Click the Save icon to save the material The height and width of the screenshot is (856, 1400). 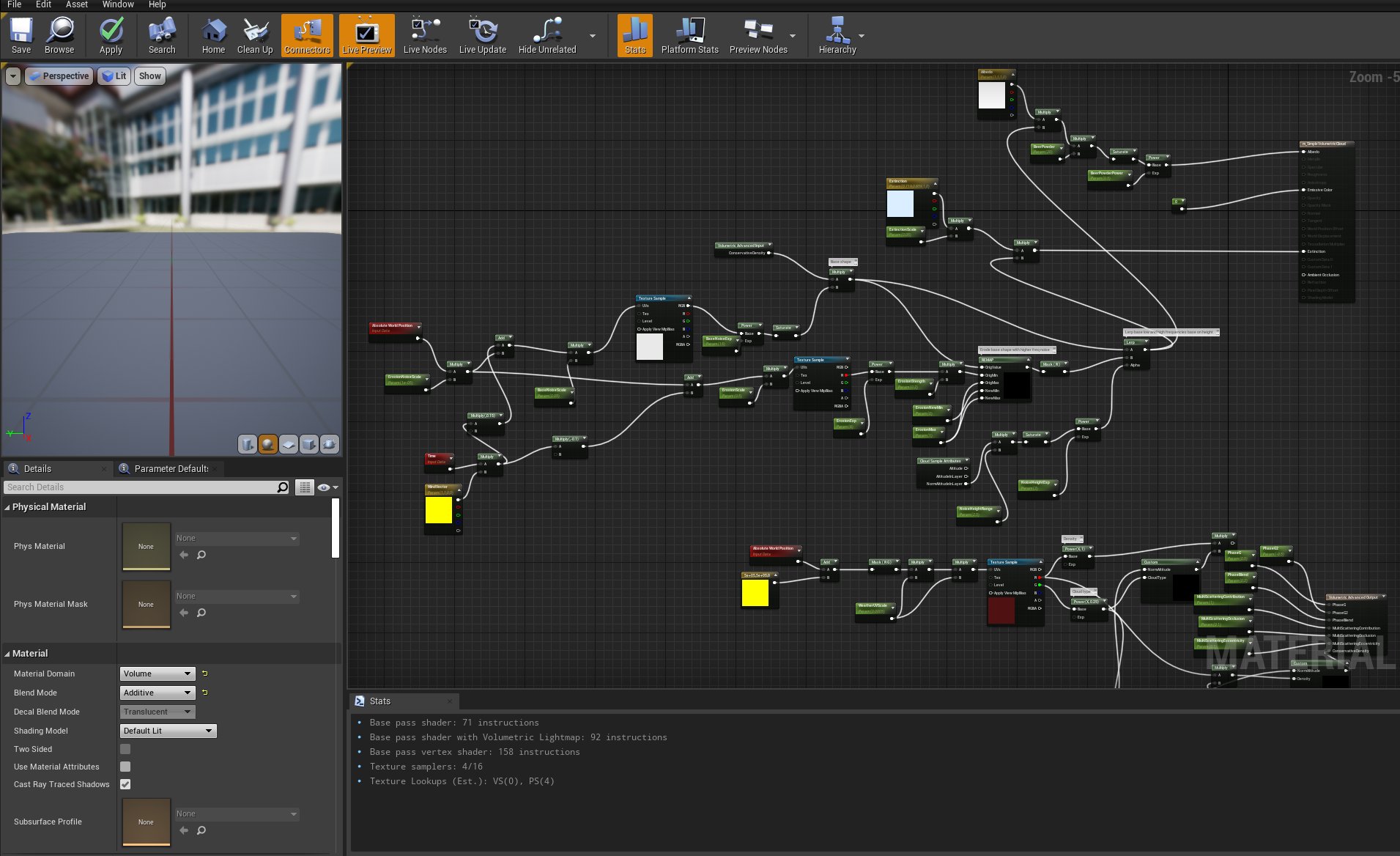pos(21,34)
